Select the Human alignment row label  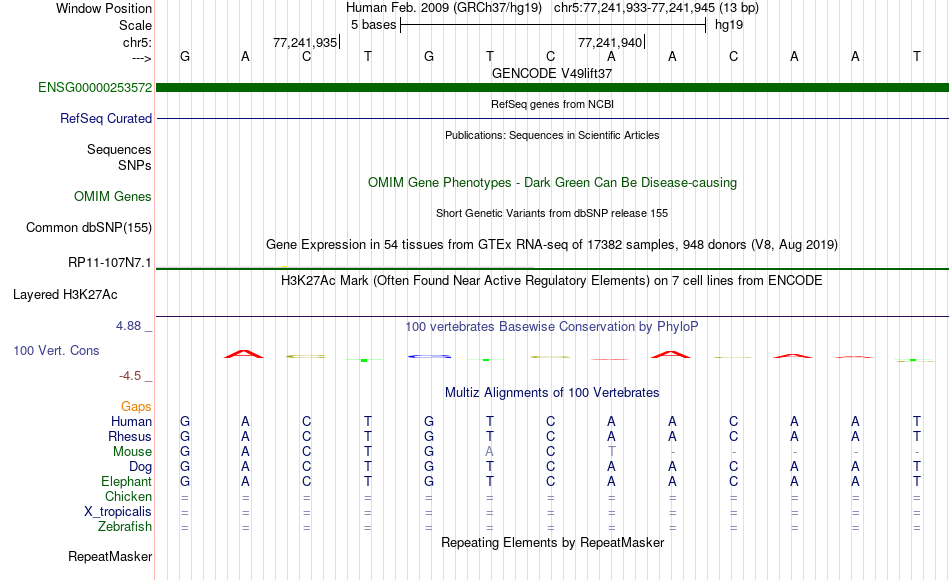pos(131,421)
